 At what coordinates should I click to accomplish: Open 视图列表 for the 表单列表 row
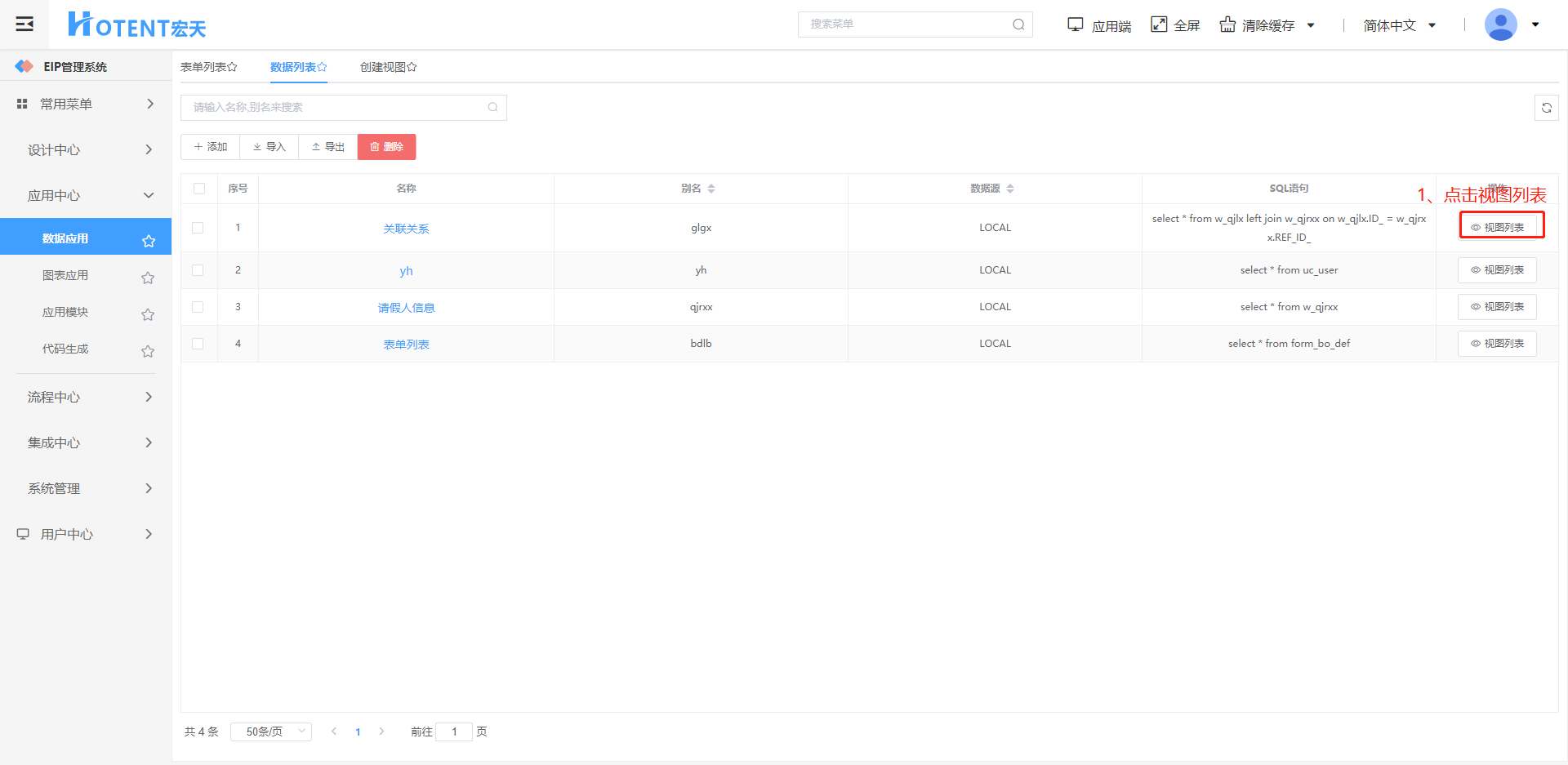point(1497,344)
